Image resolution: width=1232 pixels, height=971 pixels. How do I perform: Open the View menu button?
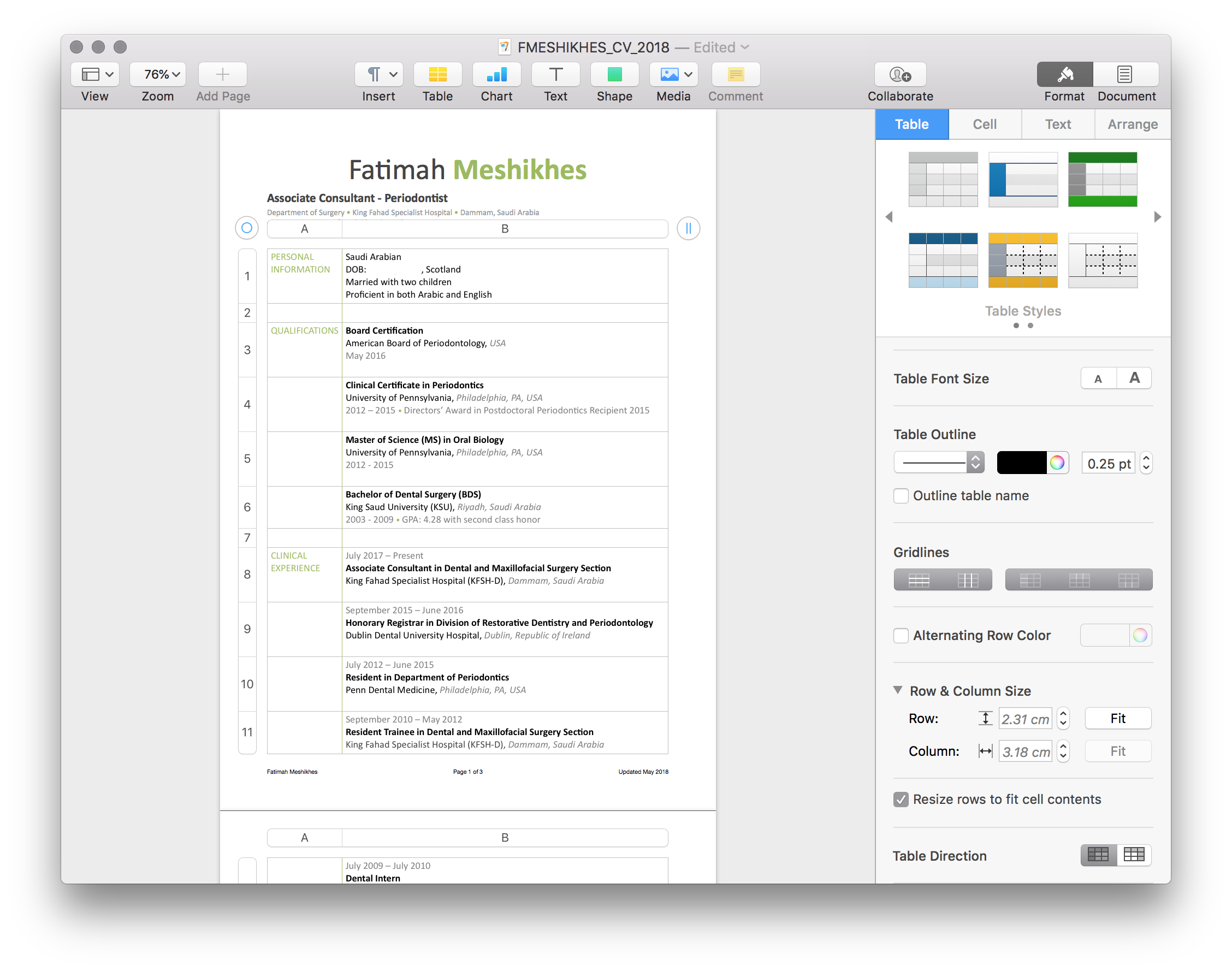point(95,74)
